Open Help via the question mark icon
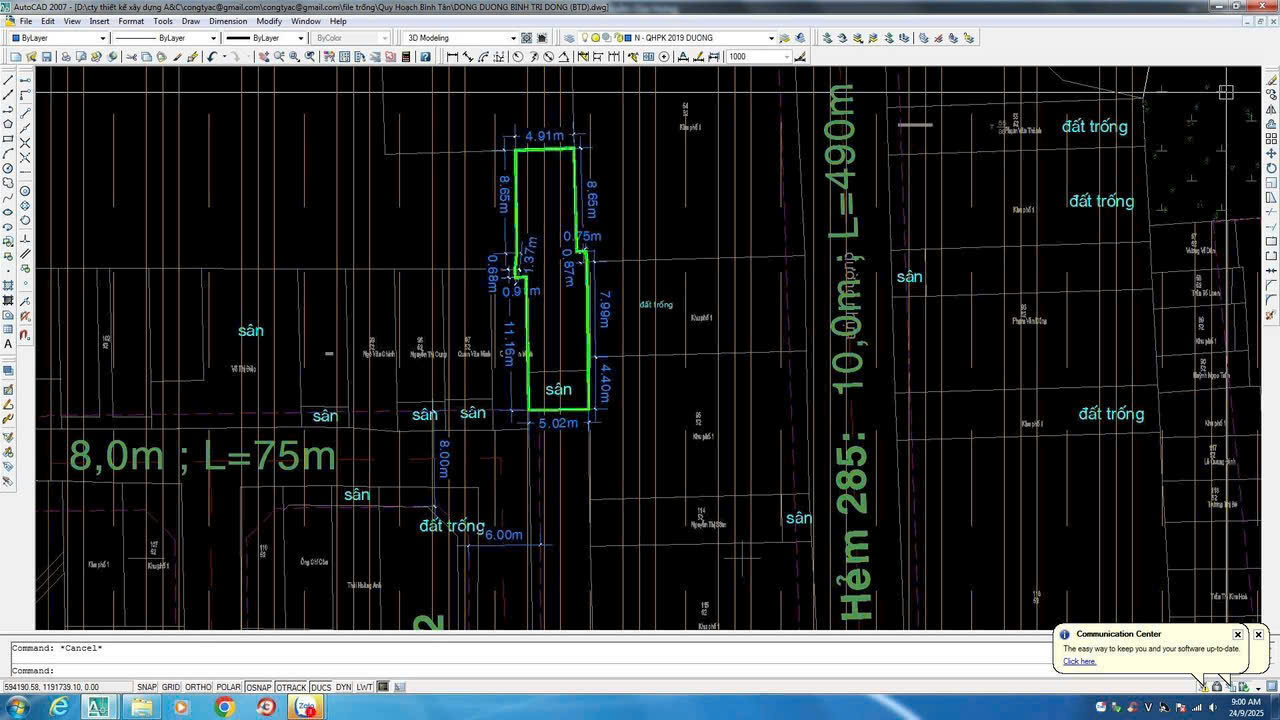 (x=425, y=57)
